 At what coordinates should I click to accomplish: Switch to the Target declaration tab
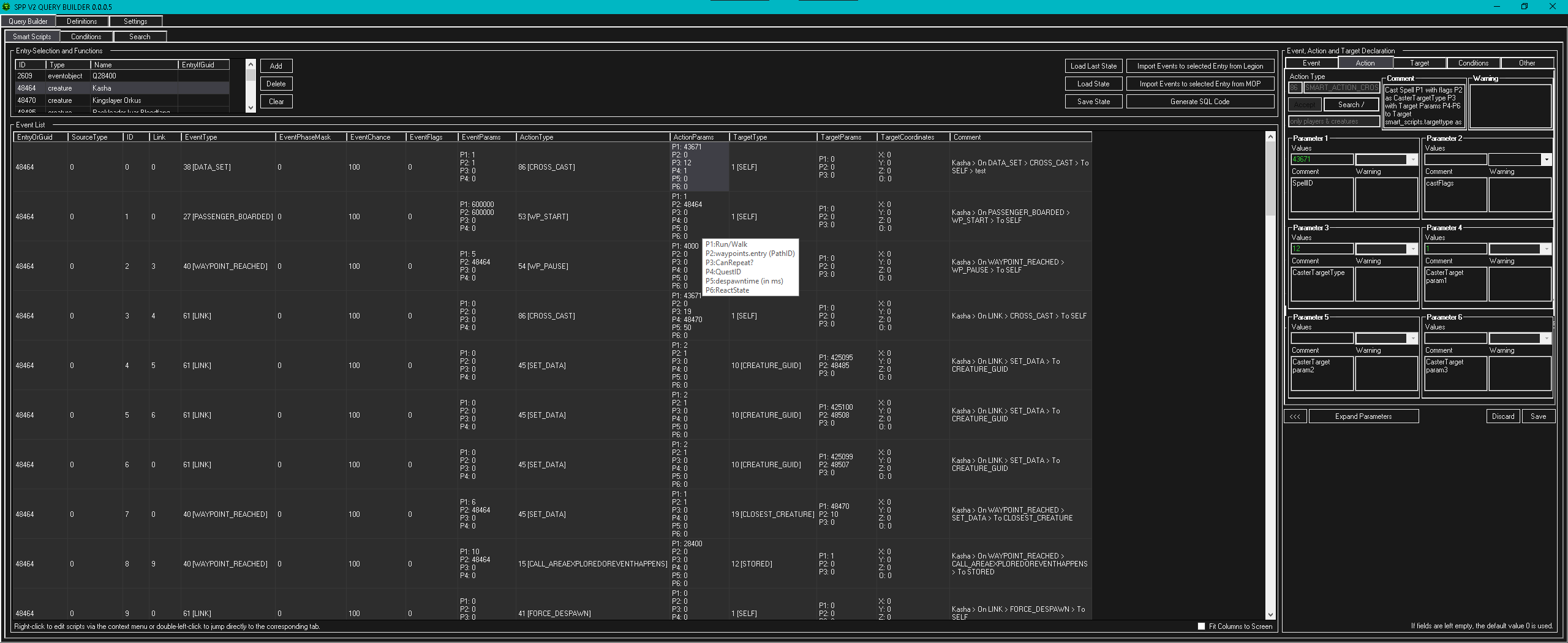point(1419,63)
